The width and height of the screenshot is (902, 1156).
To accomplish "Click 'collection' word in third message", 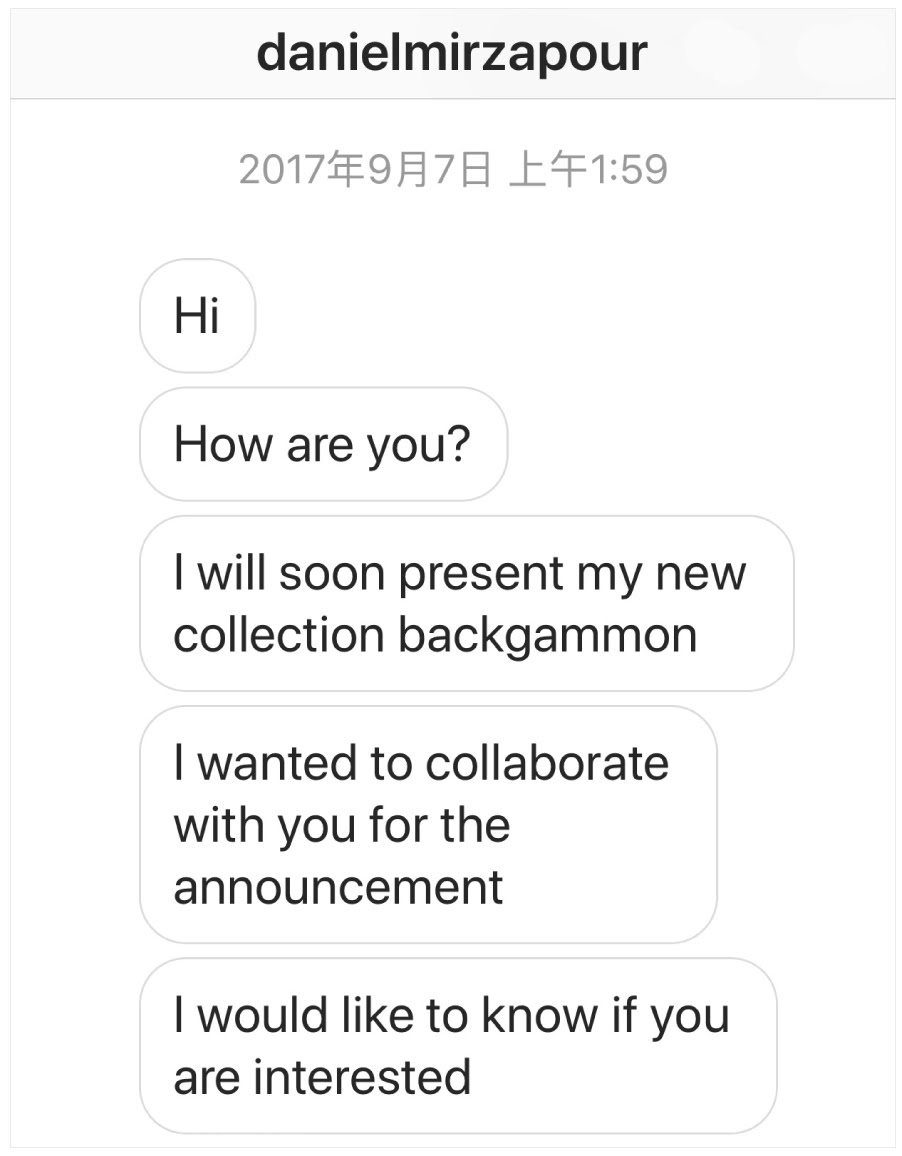I will coord(278,636).
